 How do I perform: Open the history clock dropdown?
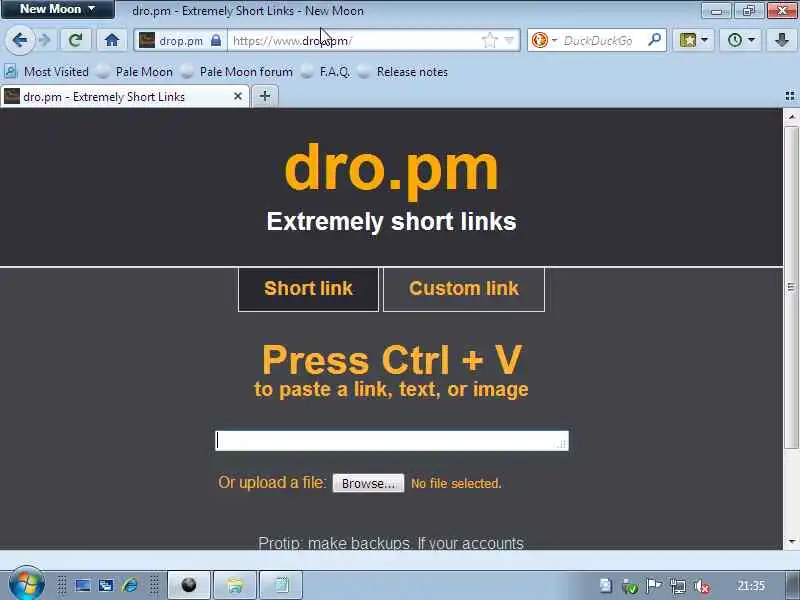coord(741,40)
